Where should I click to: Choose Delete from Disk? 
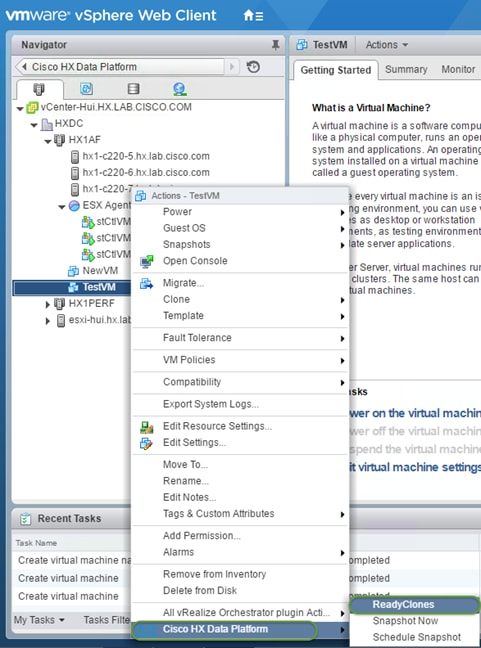click(240, 591)
